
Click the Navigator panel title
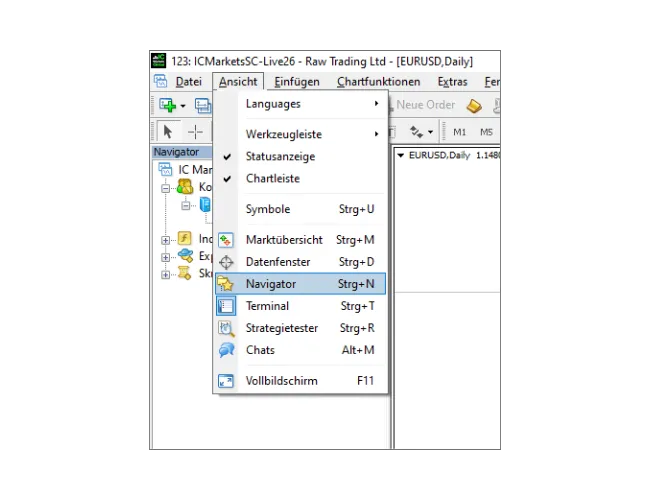pyautogui.click(x=176, y=152)
